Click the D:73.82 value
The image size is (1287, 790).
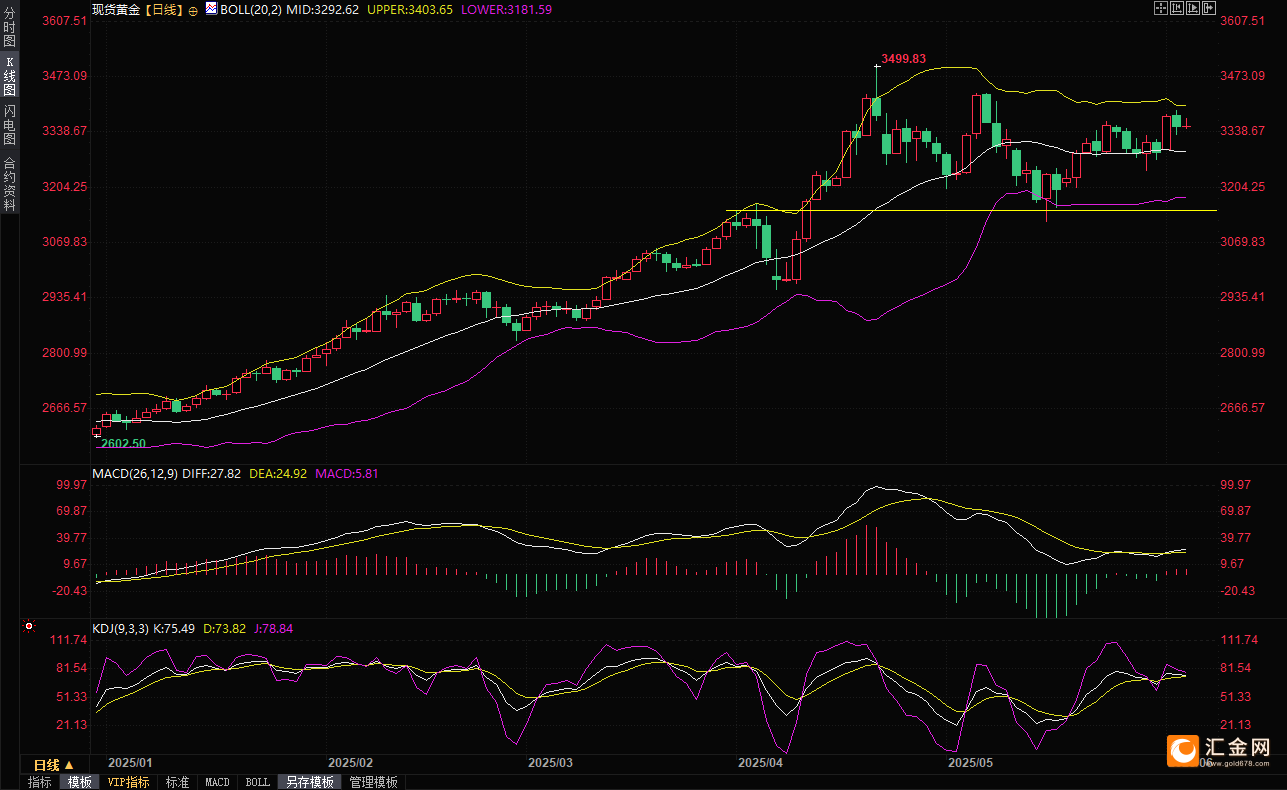pyautogui.click(x=224, y=629)
